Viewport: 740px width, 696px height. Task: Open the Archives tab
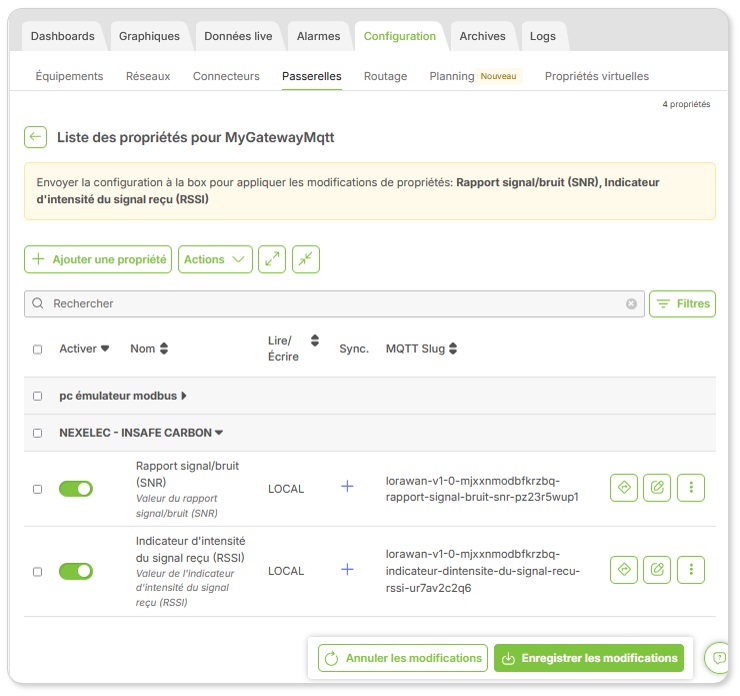482,36
